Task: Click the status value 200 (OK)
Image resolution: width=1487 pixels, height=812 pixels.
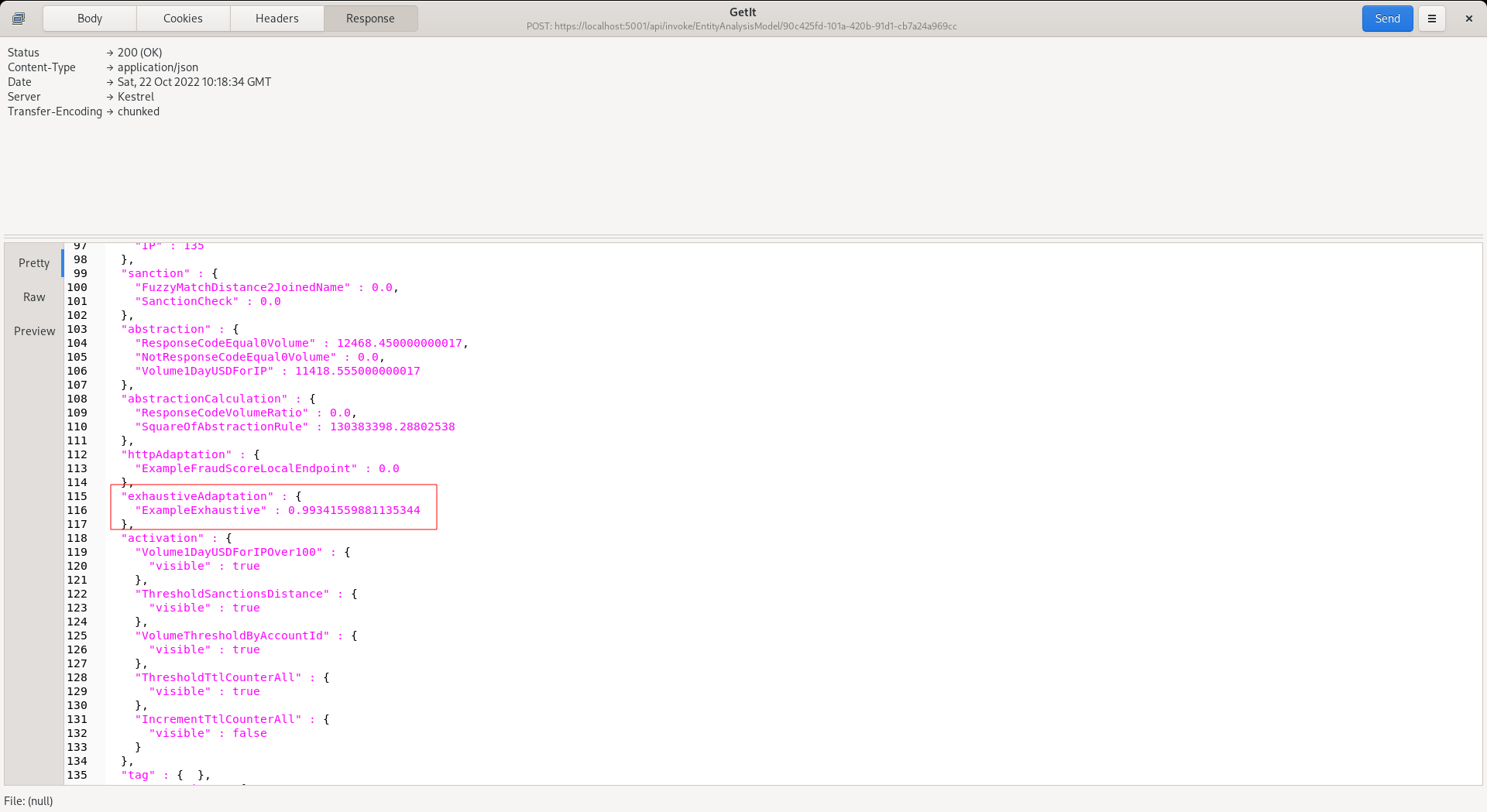Action: tap(139, 53)
